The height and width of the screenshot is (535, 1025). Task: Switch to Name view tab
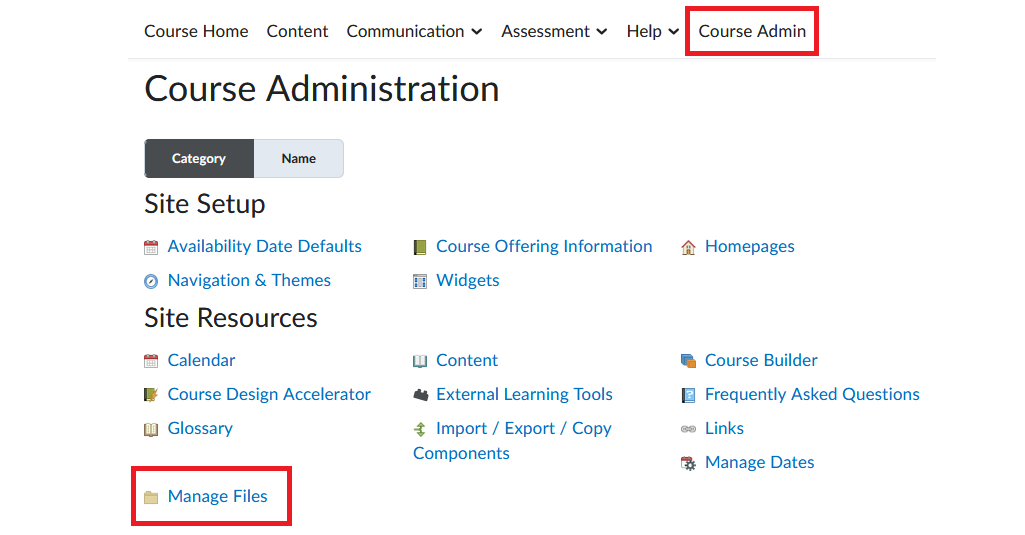pyautogui.click(x=299, y=158)
